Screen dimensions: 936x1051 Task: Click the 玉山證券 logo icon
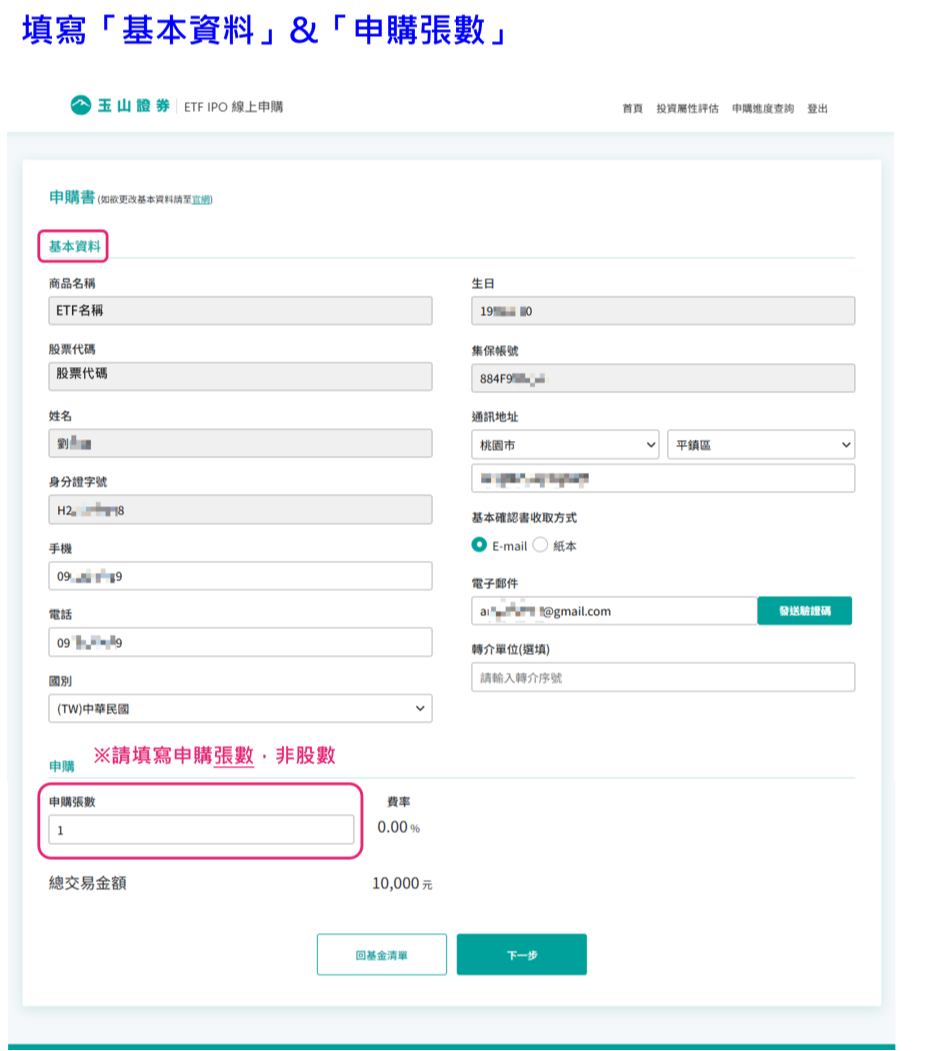tap(80, 106)
